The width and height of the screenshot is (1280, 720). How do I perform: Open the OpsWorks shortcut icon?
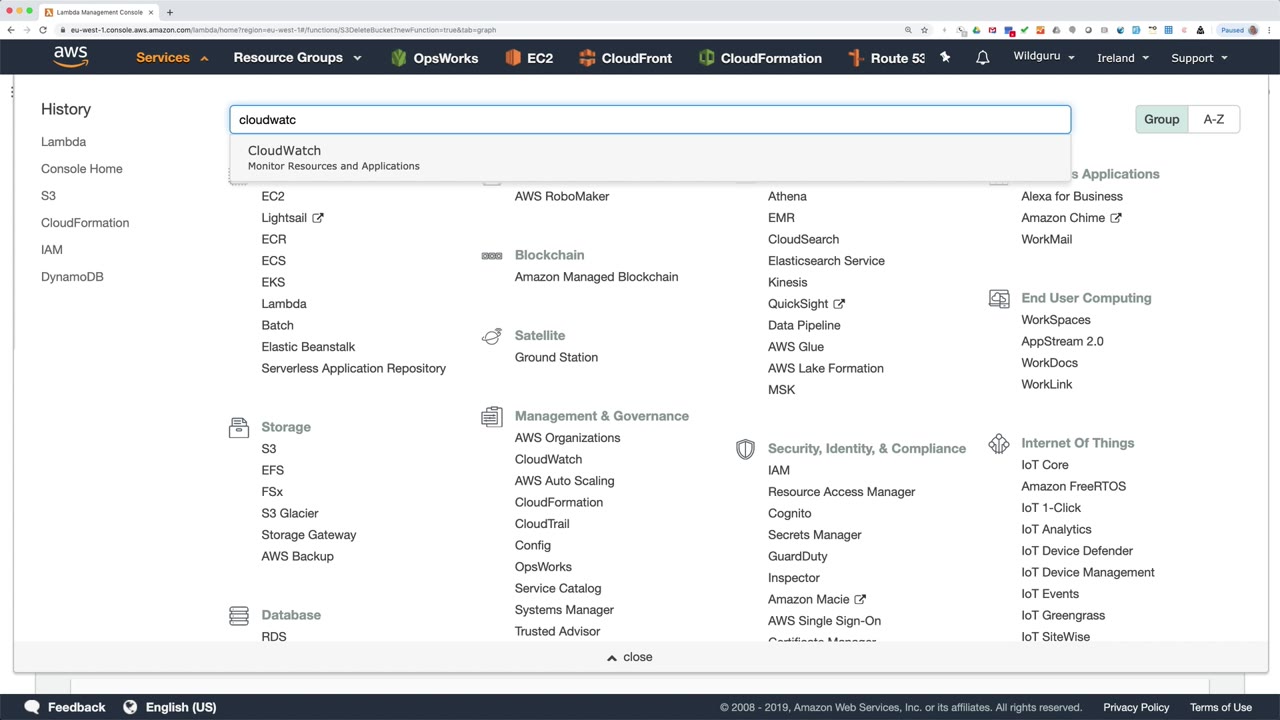point(399,58)
